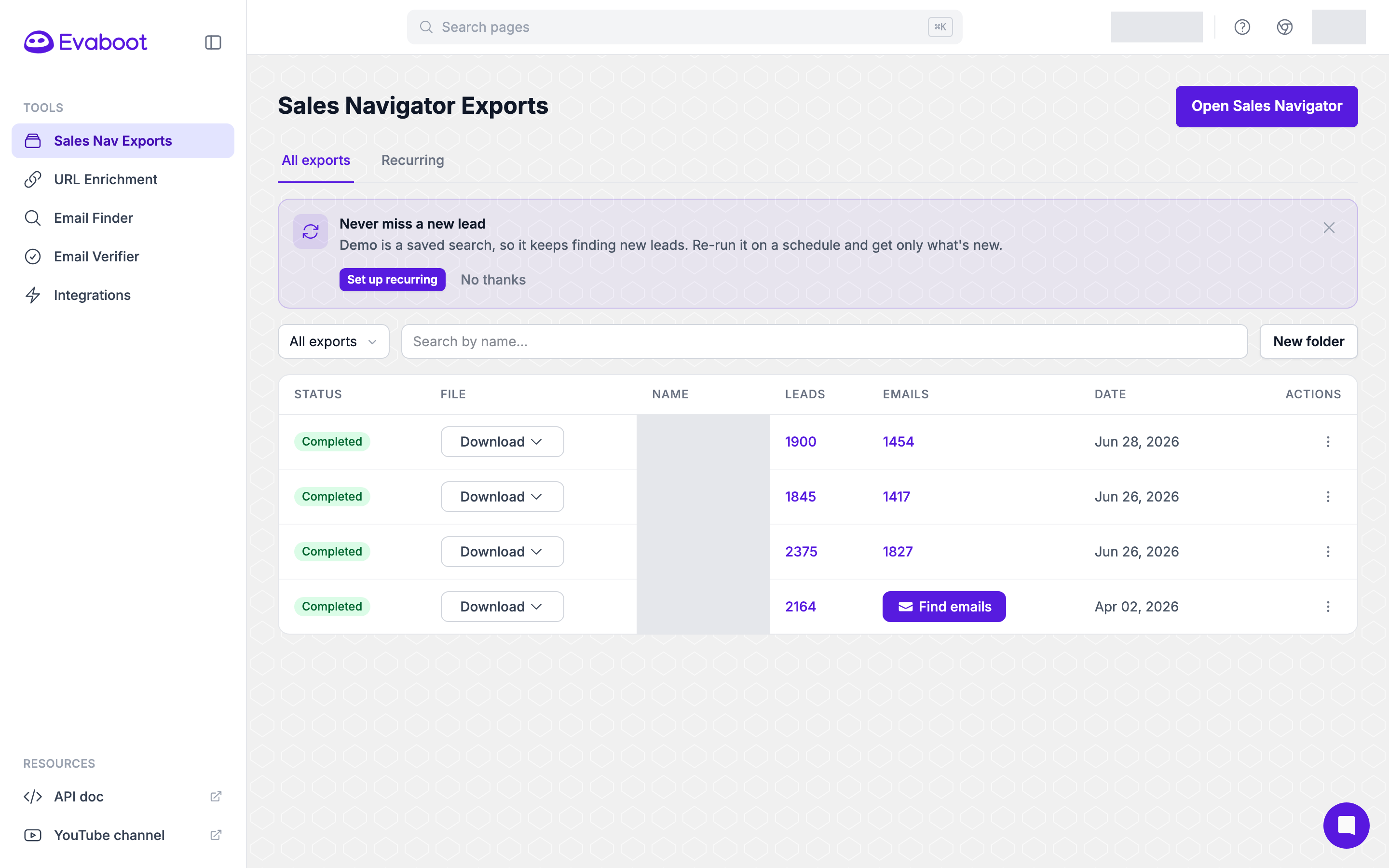Click the YouTube channel external link icon

pos(216,835)
